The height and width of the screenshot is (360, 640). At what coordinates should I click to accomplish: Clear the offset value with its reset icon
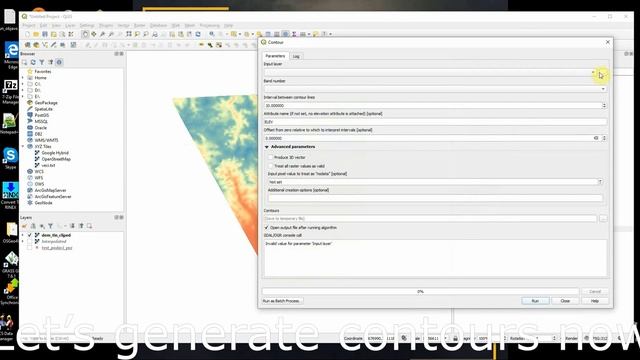coord(596,138)
